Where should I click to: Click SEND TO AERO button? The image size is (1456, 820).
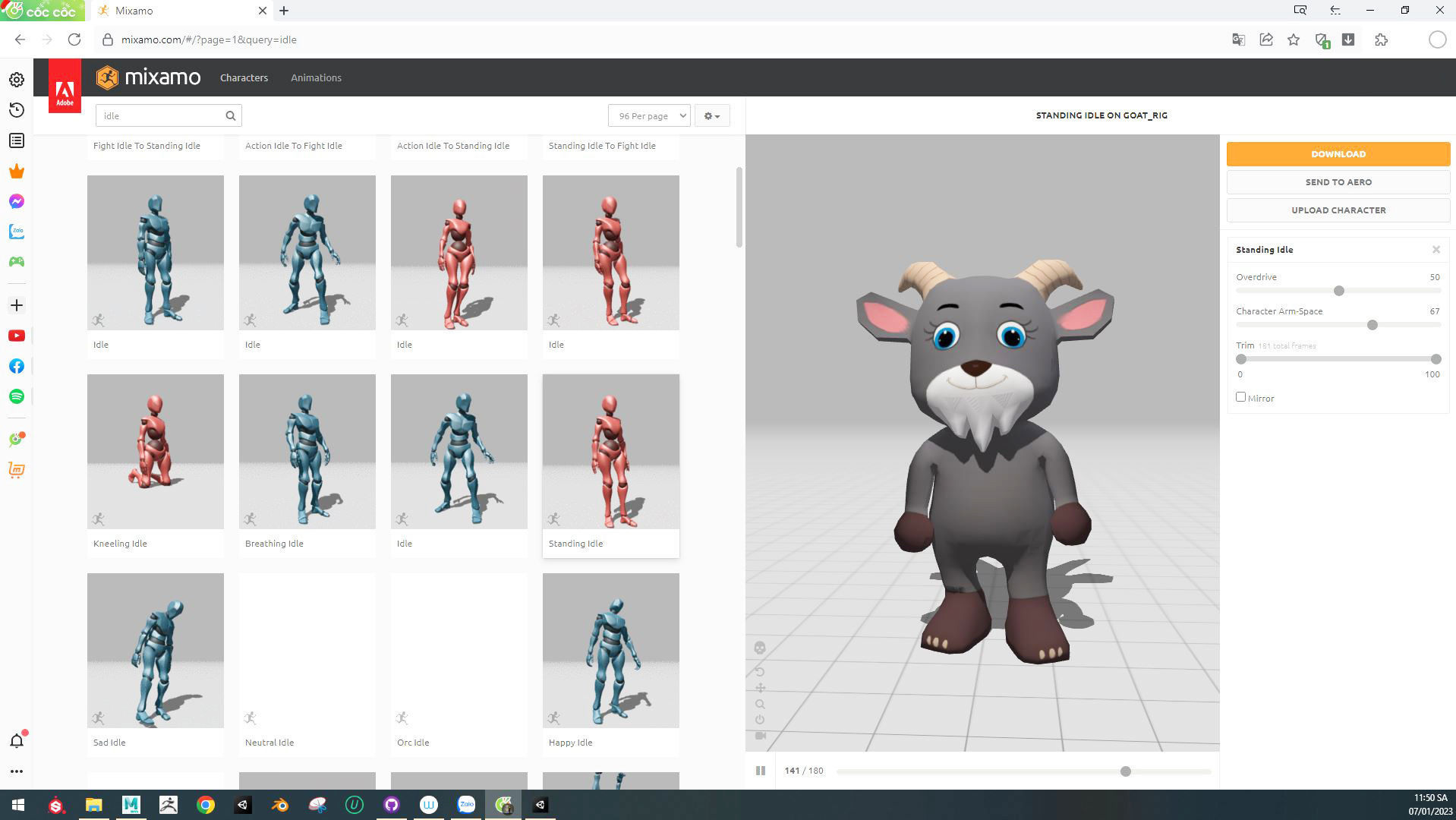(x=1338, y=182)
